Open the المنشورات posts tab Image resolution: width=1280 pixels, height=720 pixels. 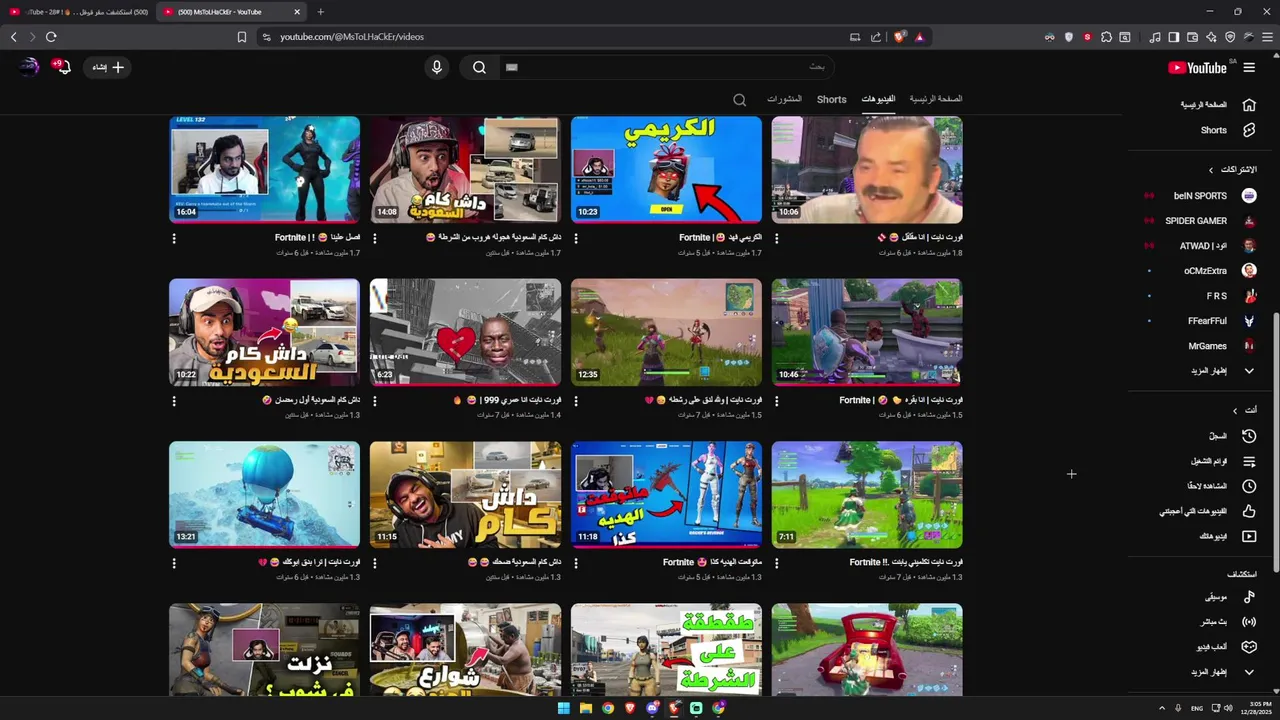(x=784, y=99)
